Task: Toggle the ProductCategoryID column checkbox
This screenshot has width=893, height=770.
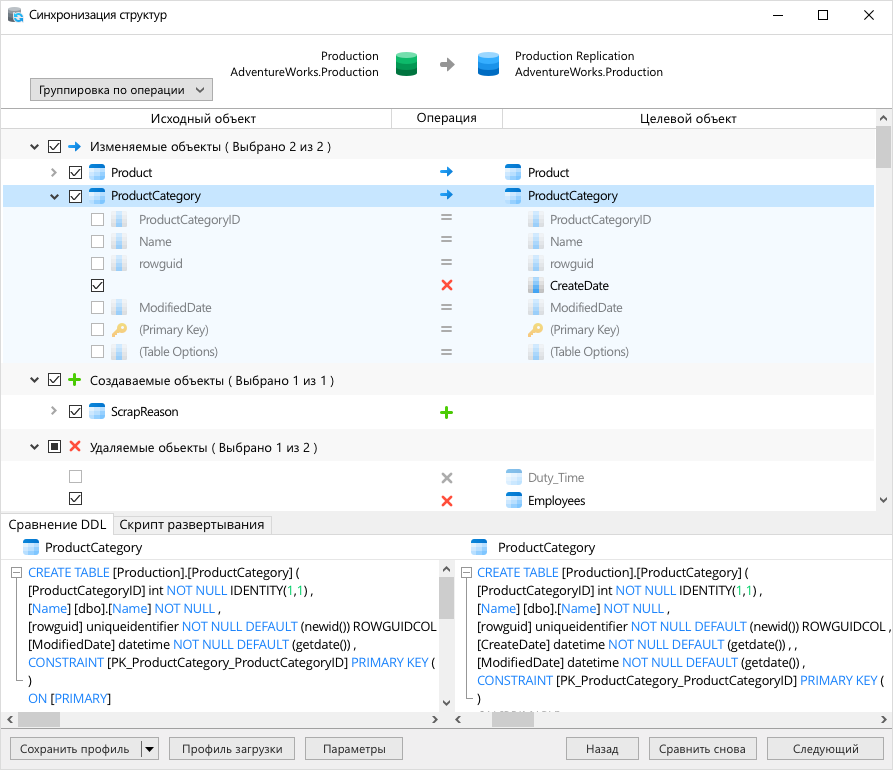Action: 97,219
